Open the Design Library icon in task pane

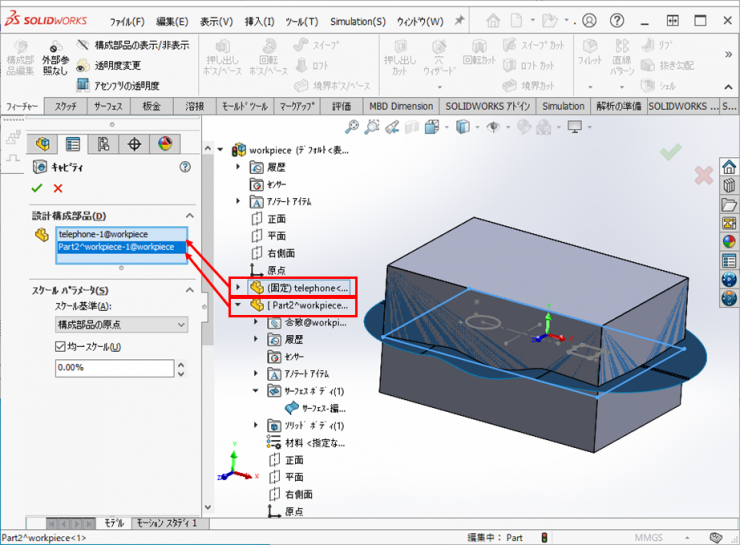(729, 185)
